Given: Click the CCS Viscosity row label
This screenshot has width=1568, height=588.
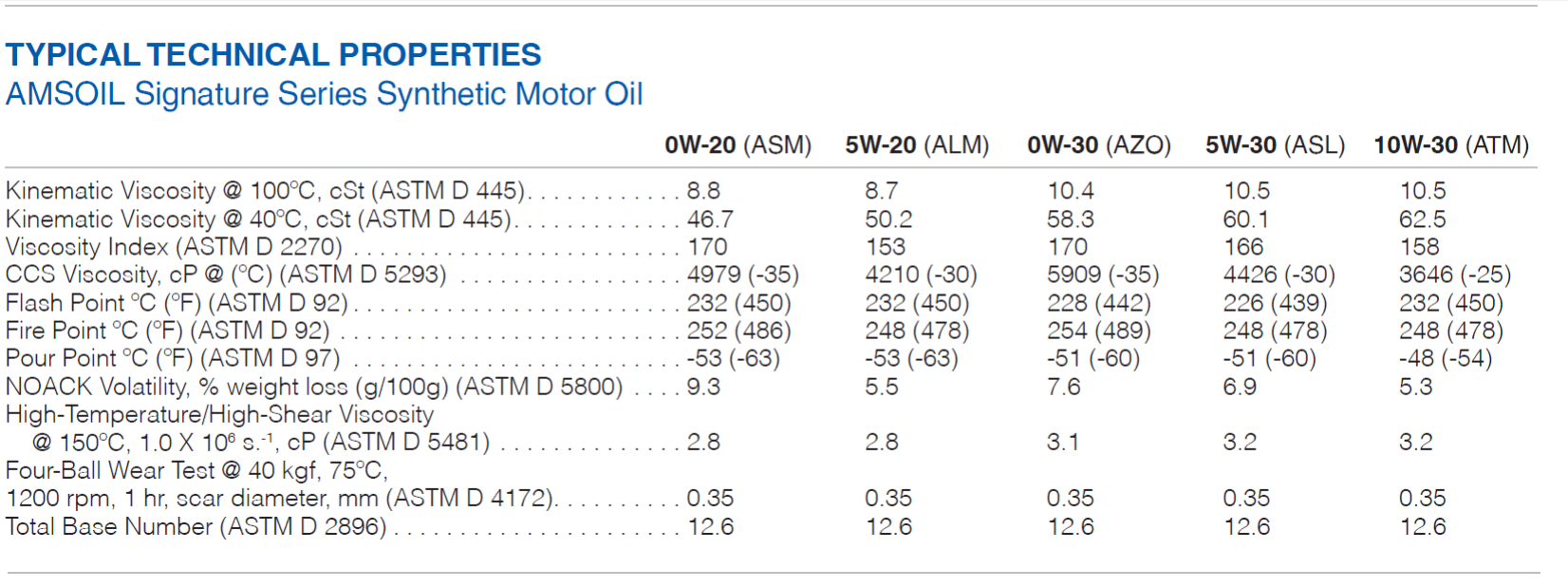Looking at the screenshot, I should 226,275.
